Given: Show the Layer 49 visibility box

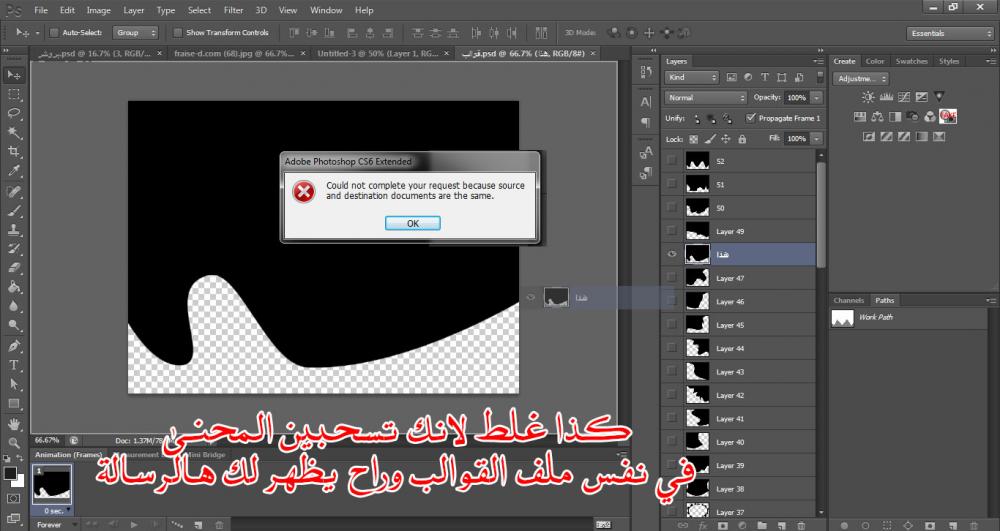Looking at the screenshot, I should [x=671, y=231].
